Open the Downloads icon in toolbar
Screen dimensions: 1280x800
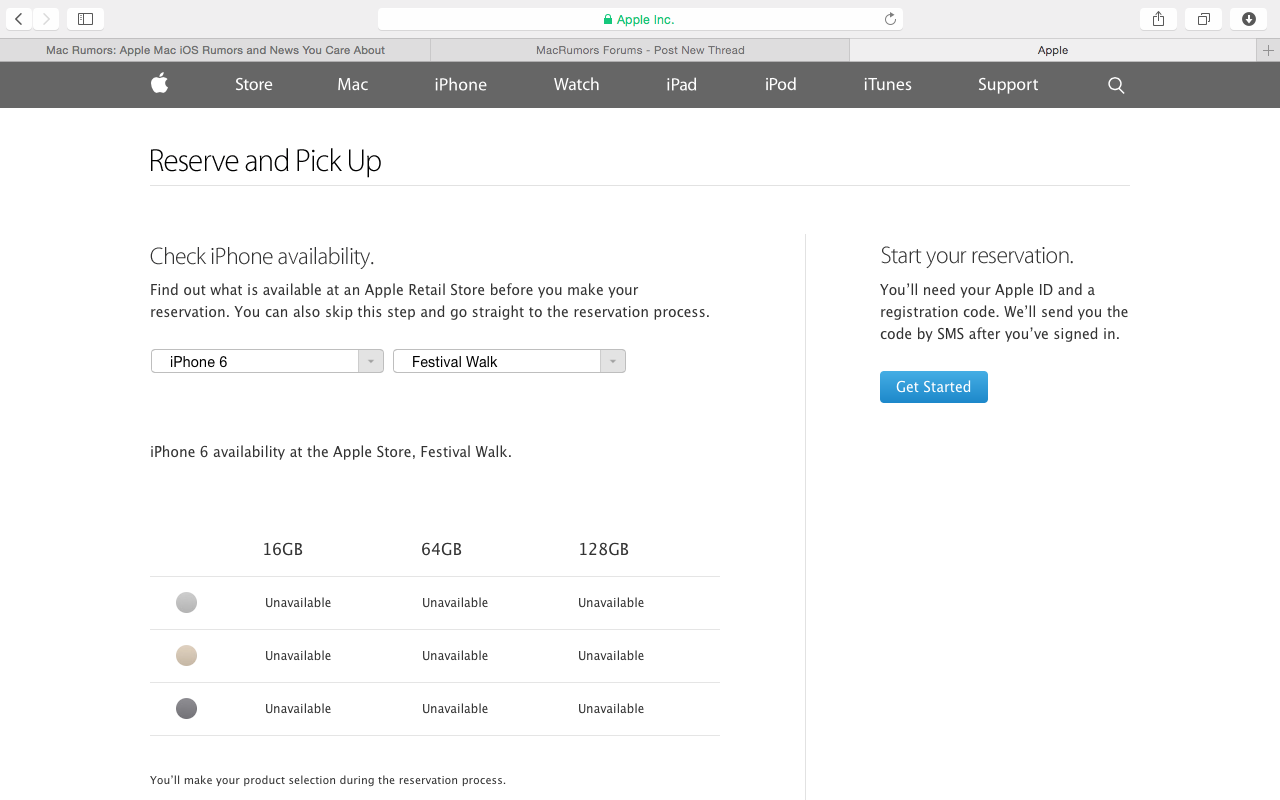tap(1249, 19)
